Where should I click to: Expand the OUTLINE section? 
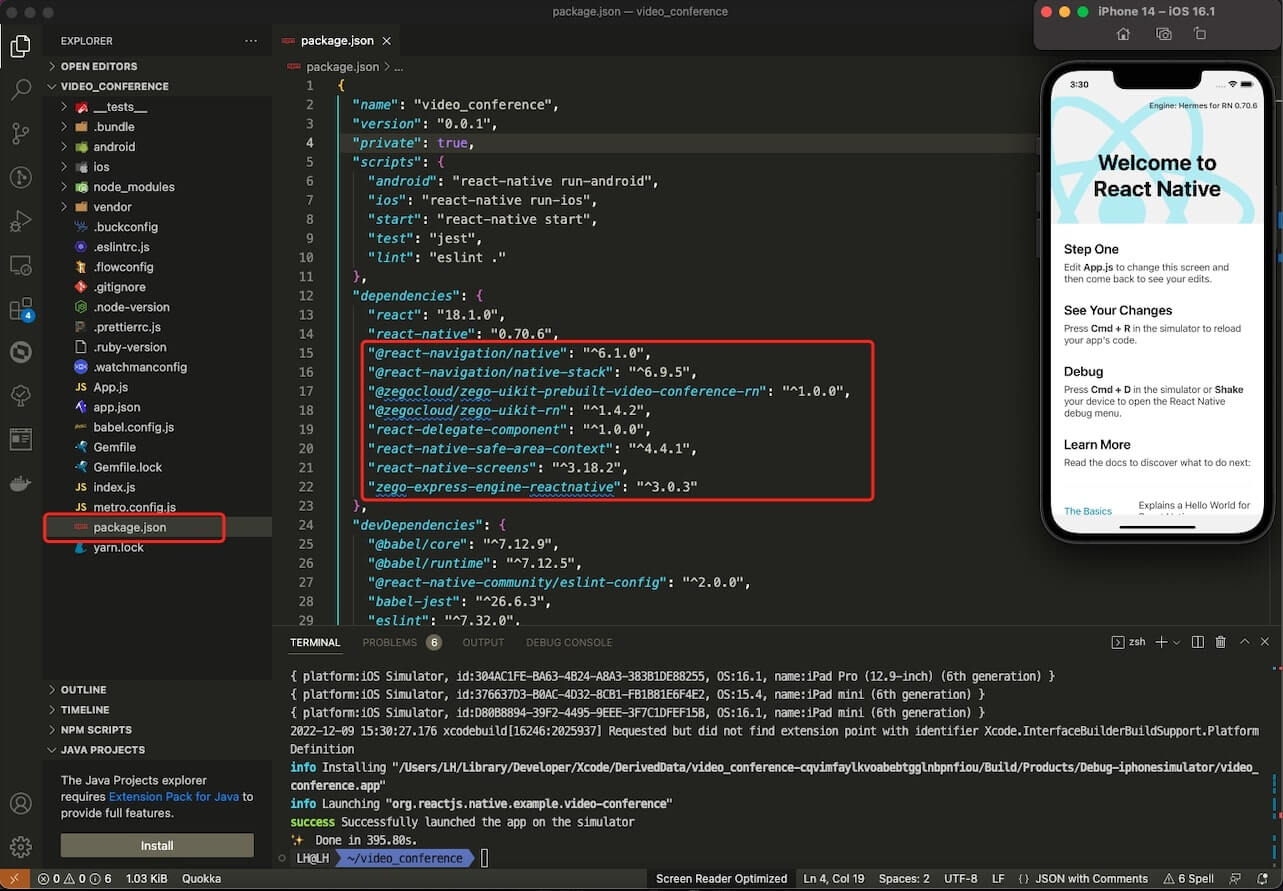[x=84, y=690]
